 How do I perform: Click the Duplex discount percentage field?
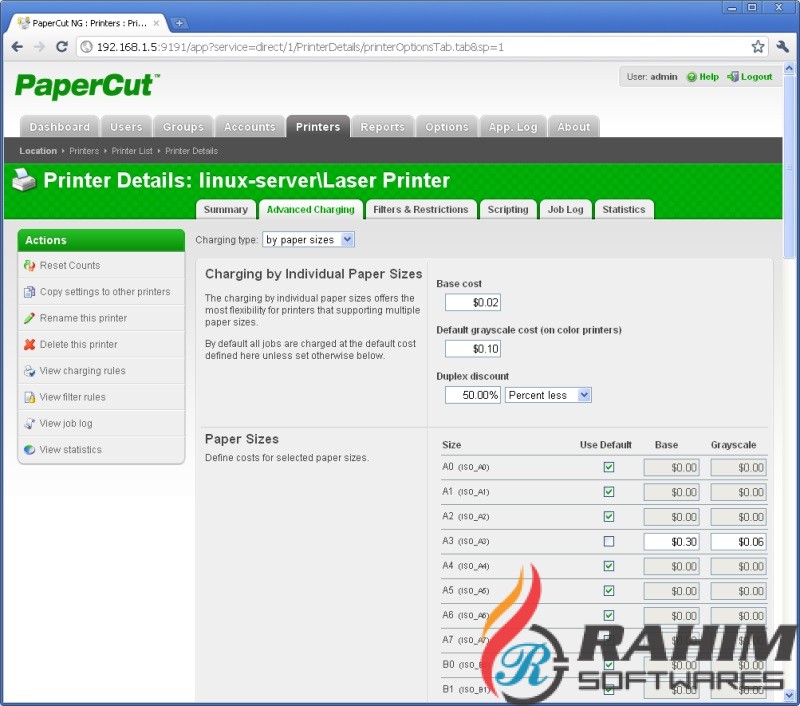[x=472, y=395]
